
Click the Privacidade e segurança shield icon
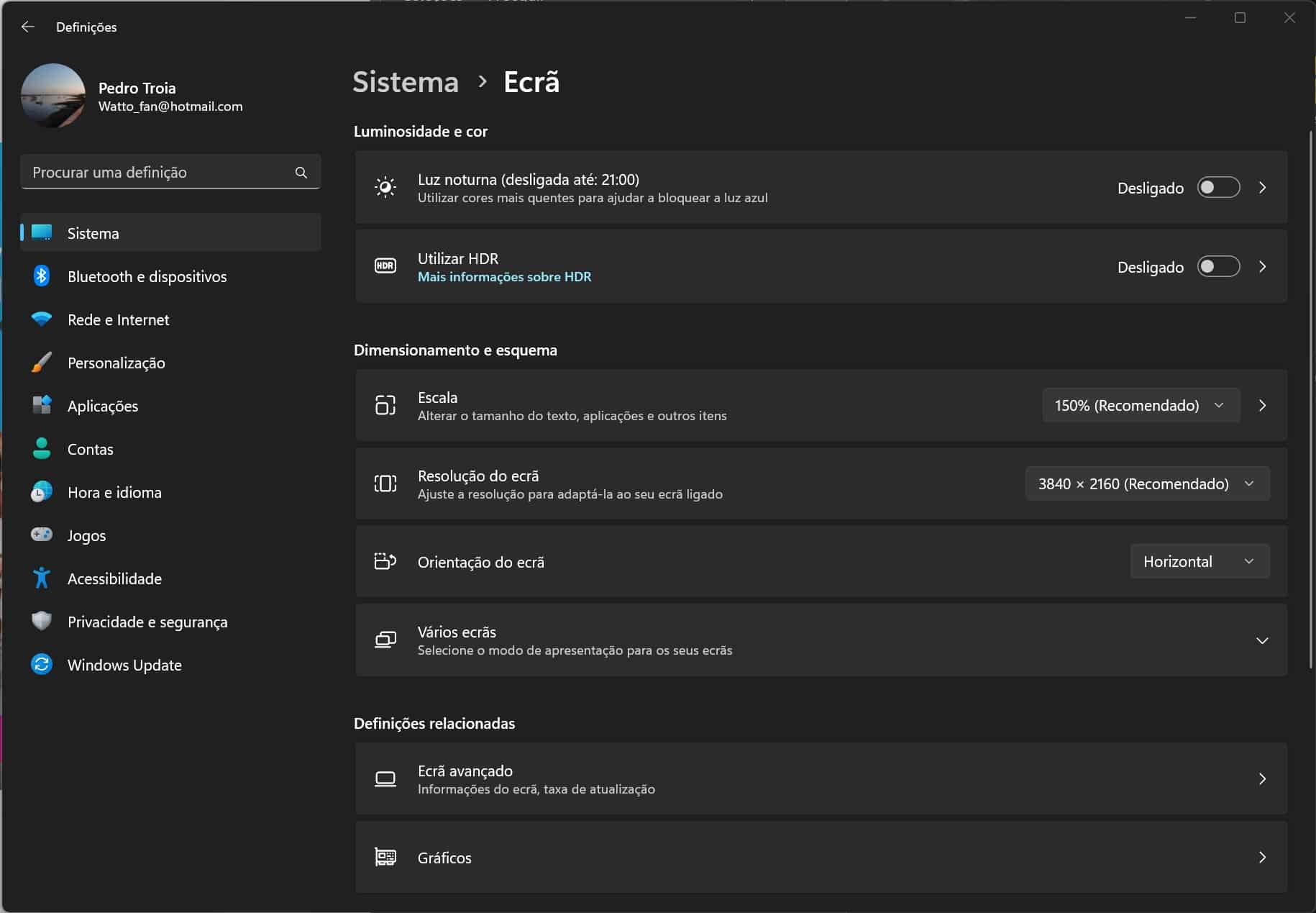click(42, 622)
